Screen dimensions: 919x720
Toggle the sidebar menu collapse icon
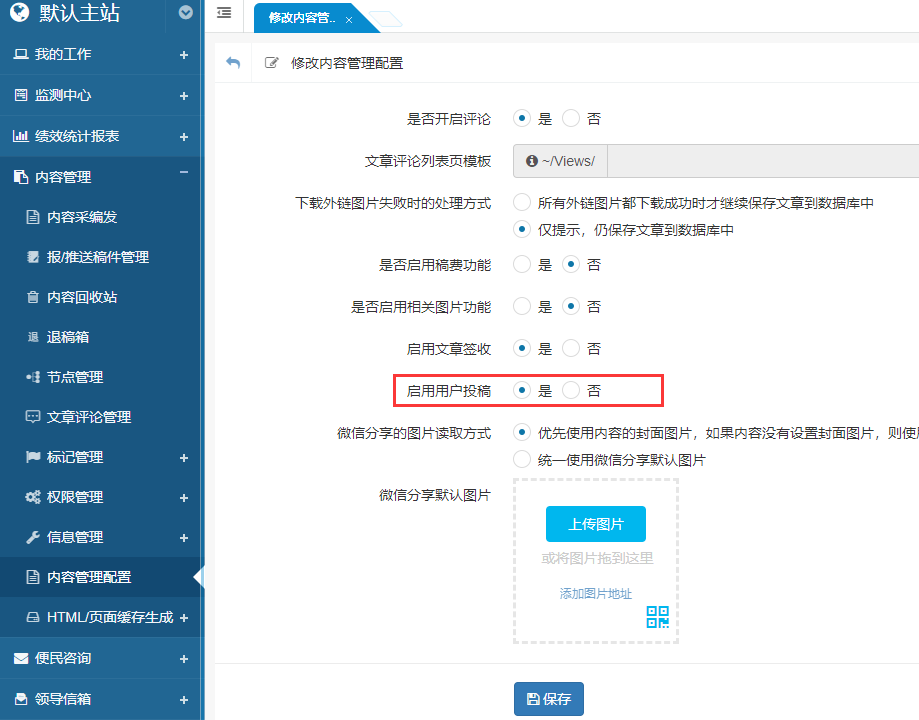point(224,13)
